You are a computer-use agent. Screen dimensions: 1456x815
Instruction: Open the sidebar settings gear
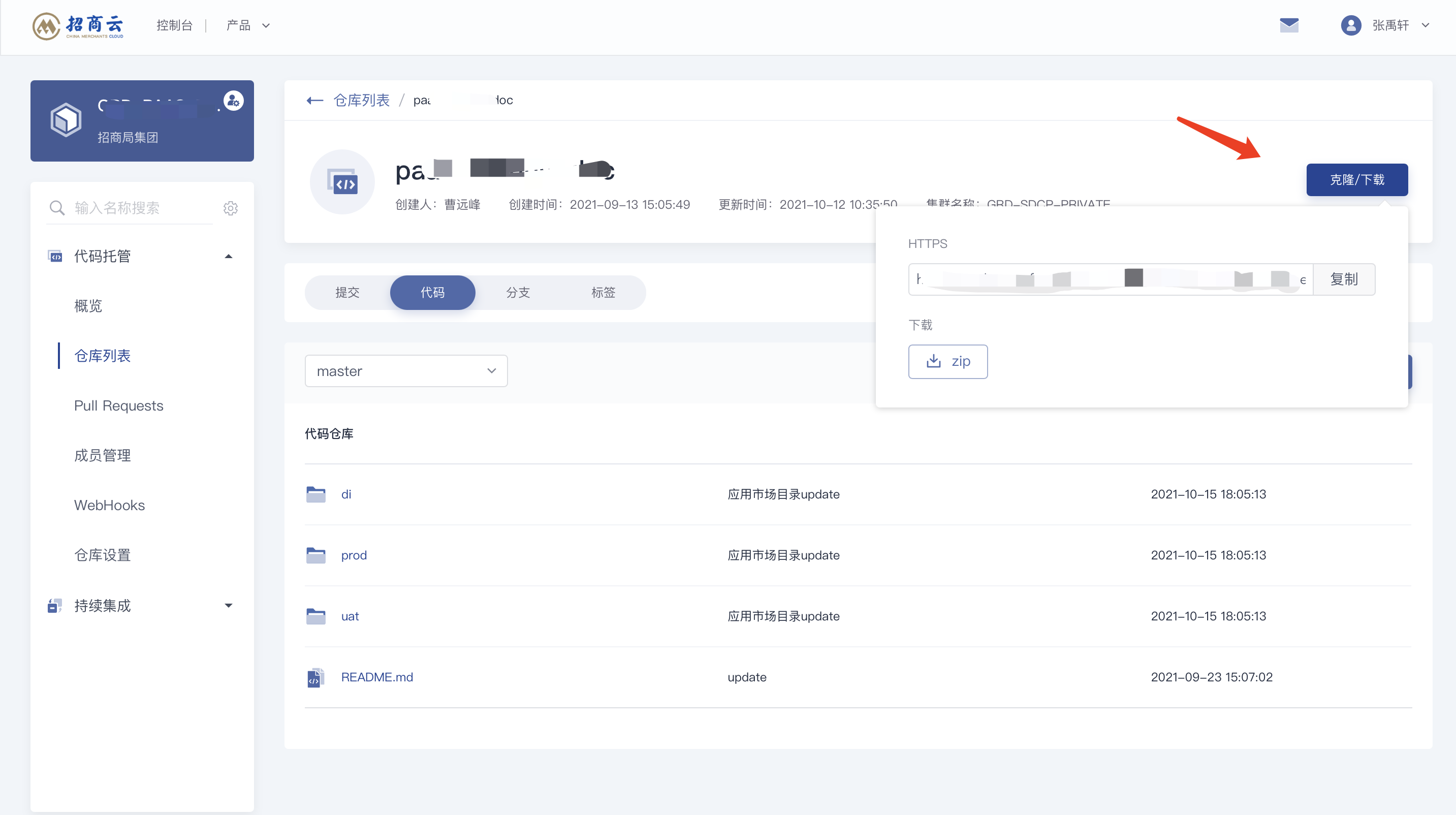click(231, 208)
